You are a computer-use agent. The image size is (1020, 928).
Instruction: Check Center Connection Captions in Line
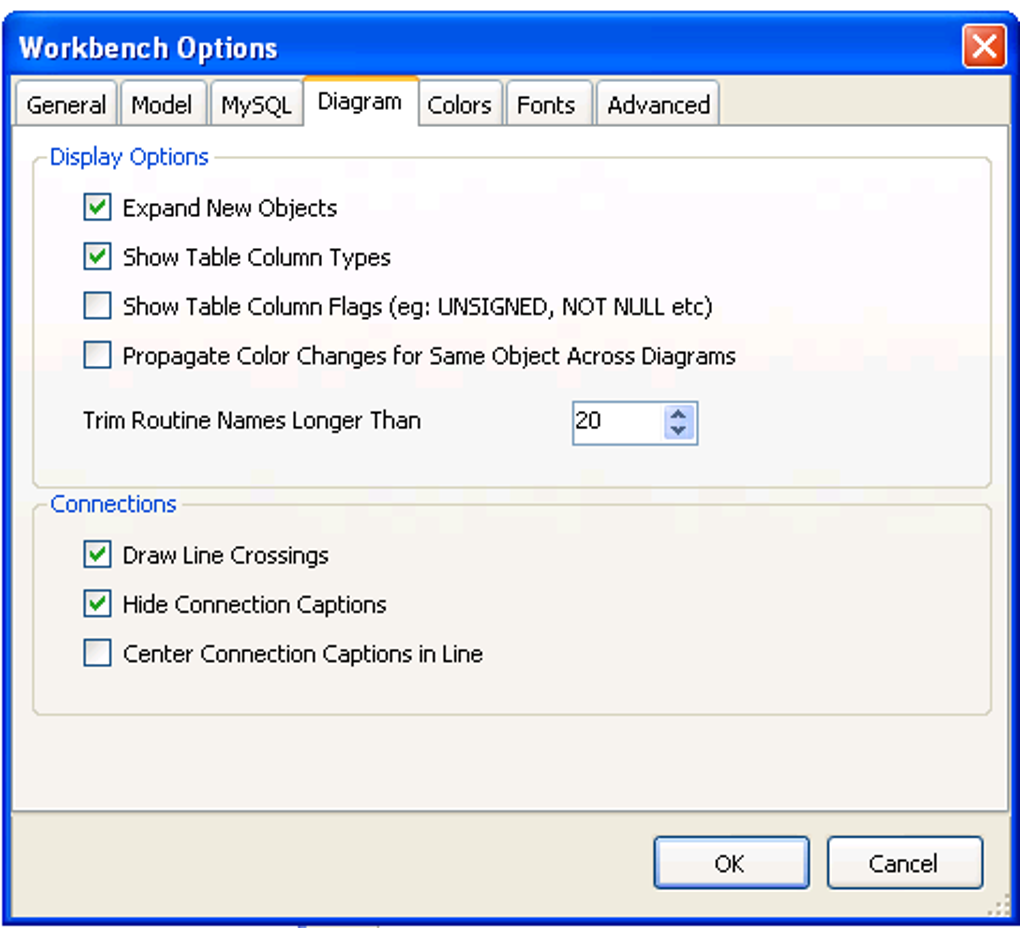coord(98,653)
